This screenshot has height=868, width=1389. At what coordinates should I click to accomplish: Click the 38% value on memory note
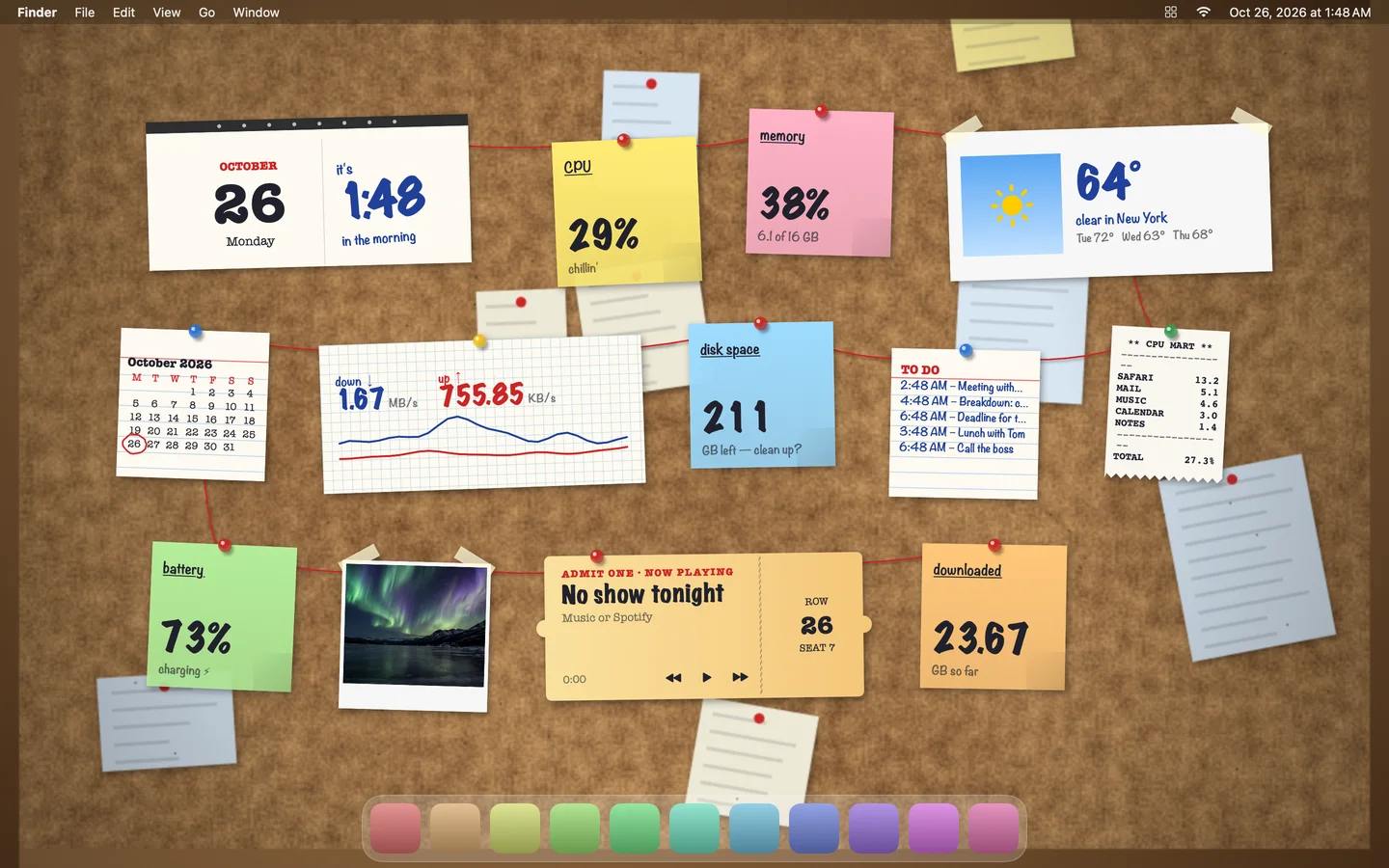pyautogui.click(x=795, y=203)
